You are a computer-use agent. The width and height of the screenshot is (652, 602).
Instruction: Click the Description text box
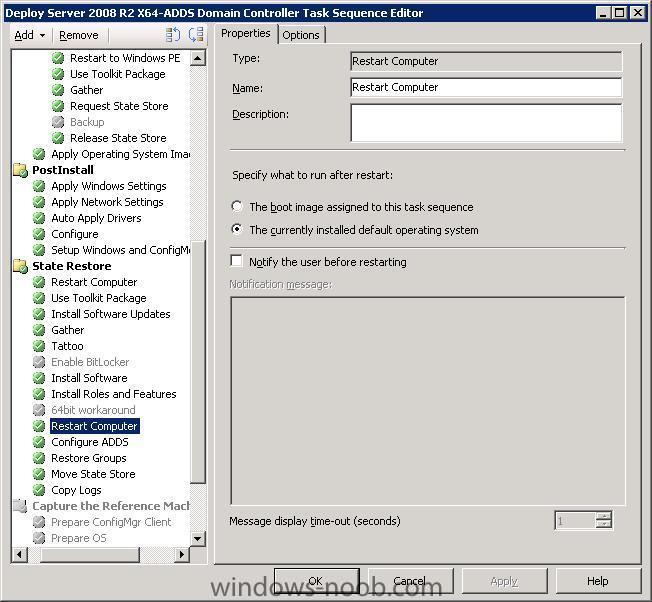(486, 123)
